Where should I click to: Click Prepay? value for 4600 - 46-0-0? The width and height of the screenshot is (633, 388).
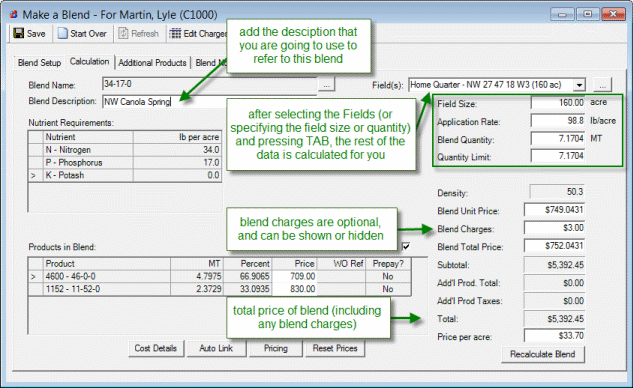[x=388, y=277]
